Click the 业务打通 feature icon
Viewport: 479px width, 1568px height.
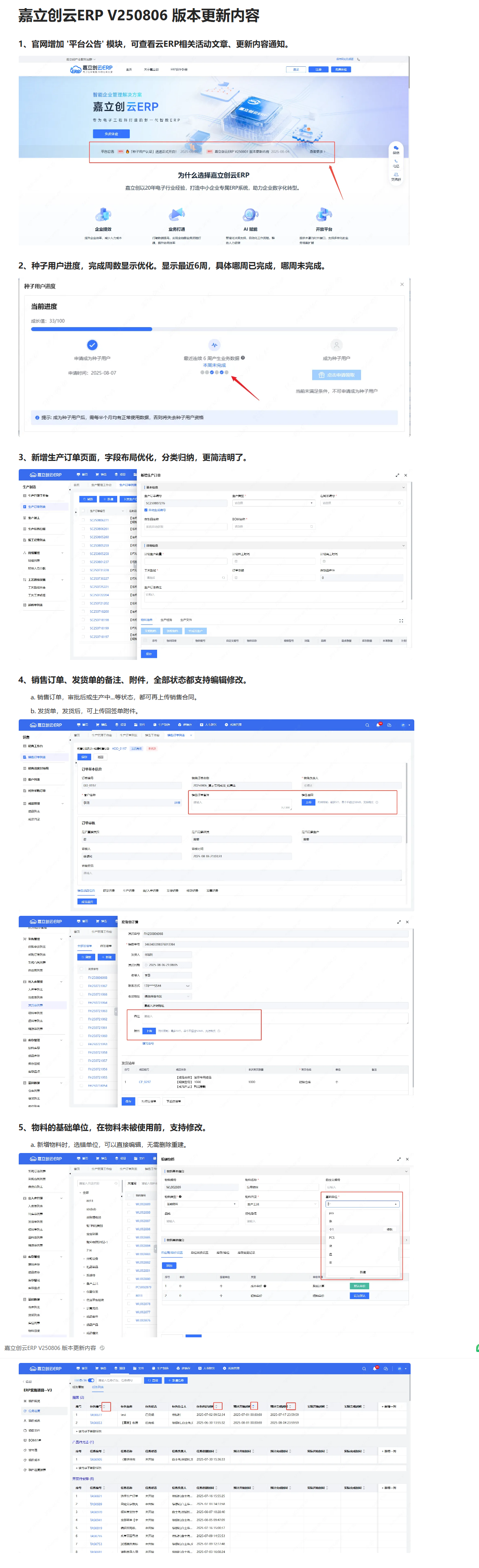pos(177,214)
